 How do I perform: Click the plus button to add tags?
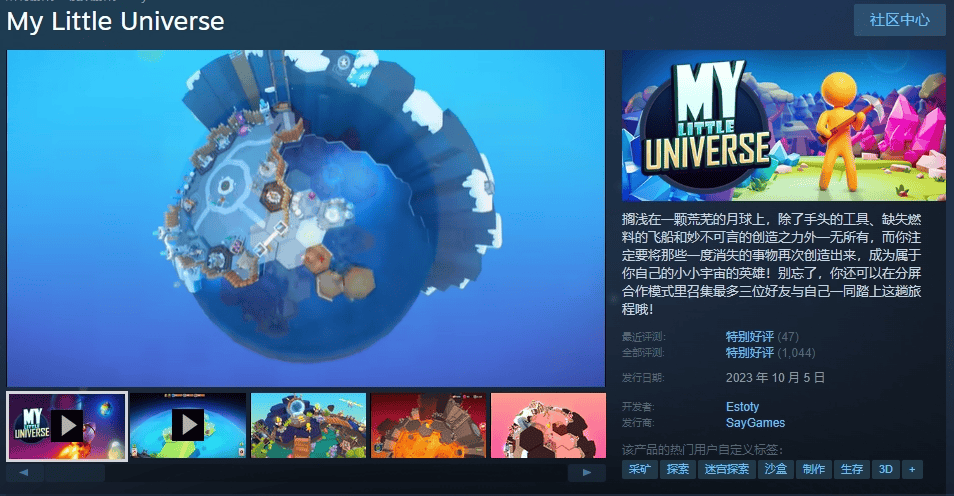pos(912,469)
